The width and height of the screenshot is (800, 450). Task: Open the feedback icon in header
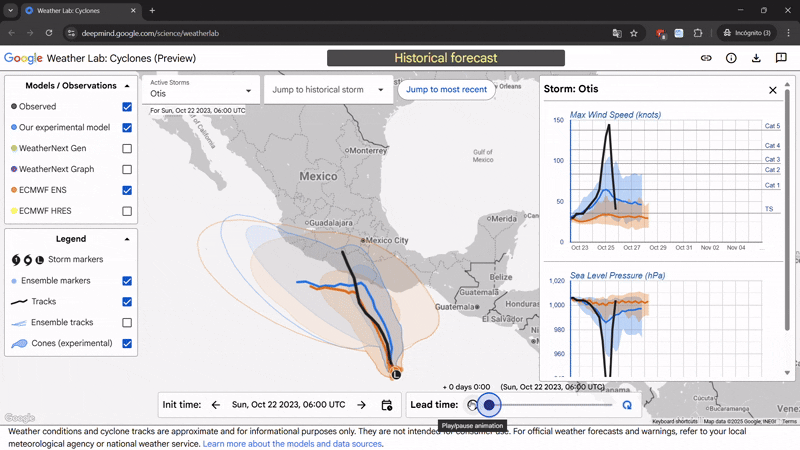(x=781, y=58)
